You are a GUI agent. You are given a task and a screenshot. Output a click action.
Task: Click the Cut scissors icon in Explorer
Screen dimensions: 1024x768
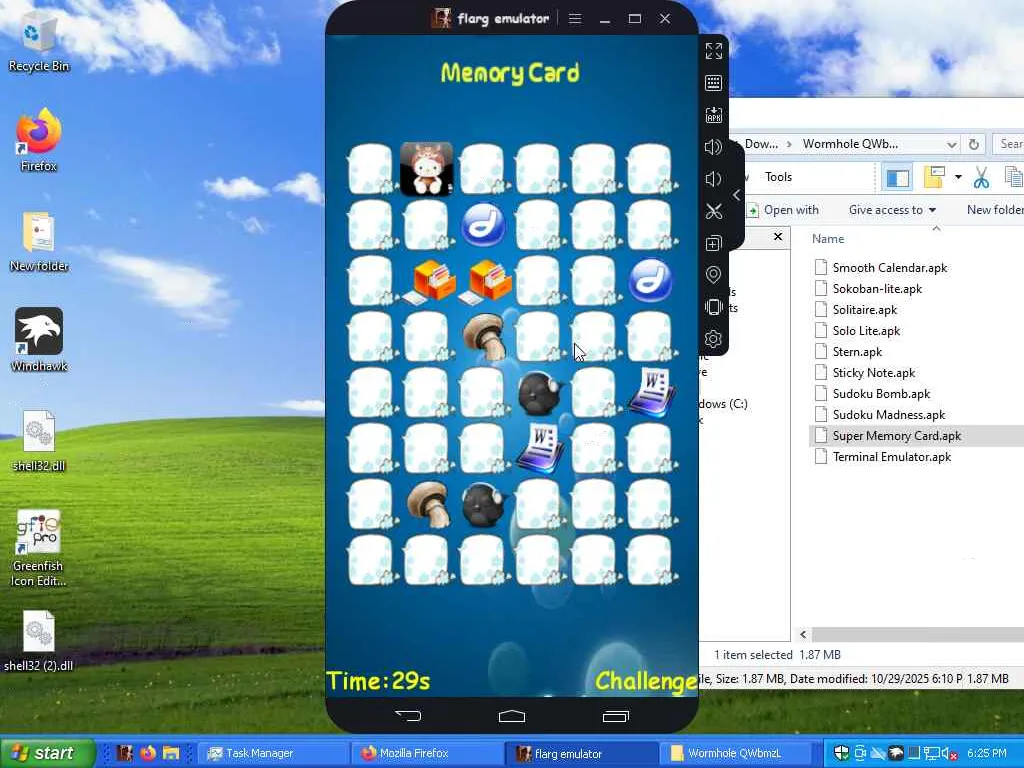pos(981,177)
